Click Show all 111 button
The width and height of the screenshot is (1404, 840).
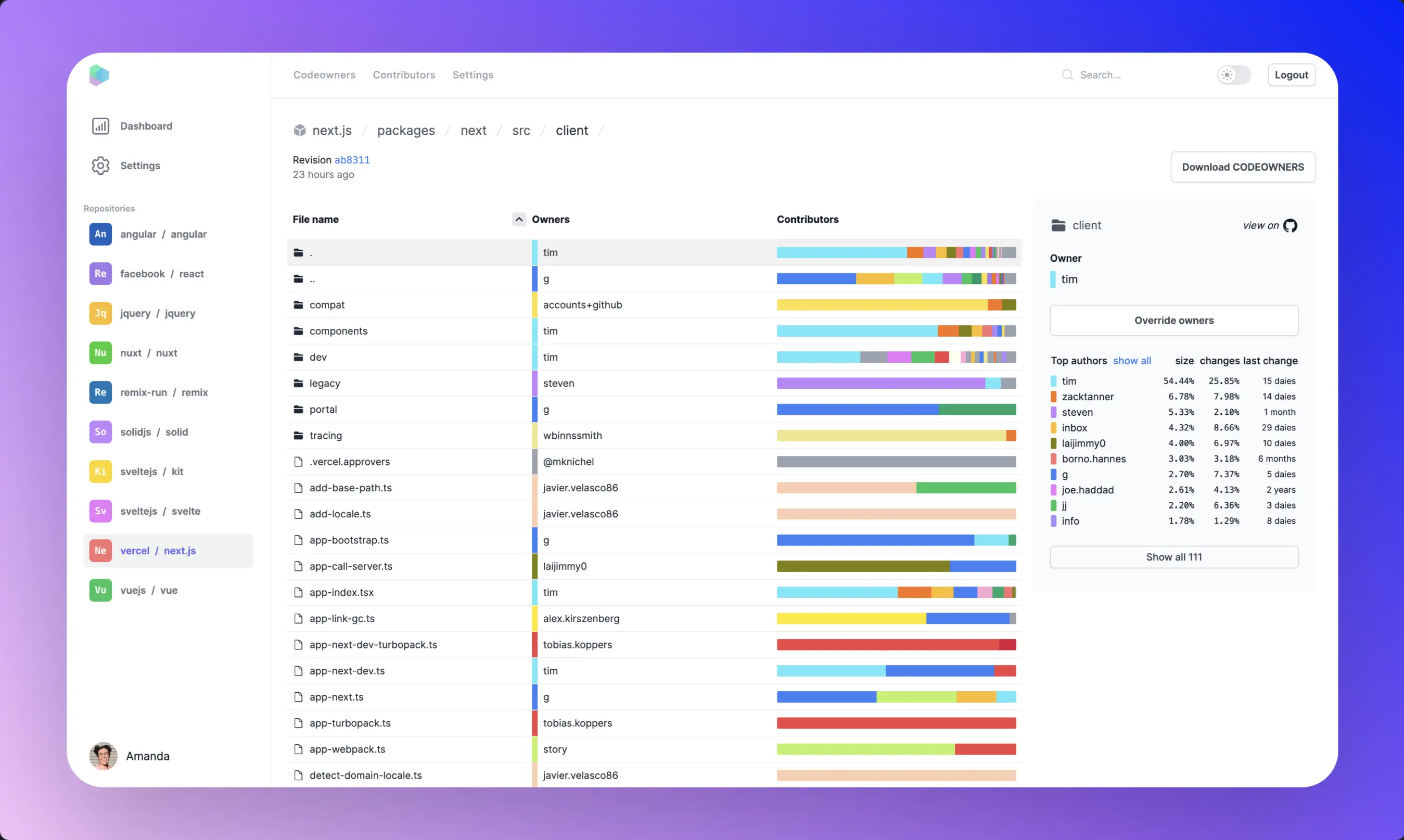coord(1173,557)
